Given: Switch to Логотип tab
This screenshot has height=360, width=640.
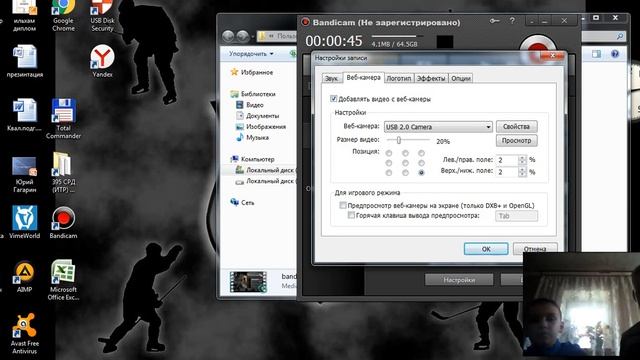Looking at the screenshot, I should pyautogui.click(x=398, y=78).
